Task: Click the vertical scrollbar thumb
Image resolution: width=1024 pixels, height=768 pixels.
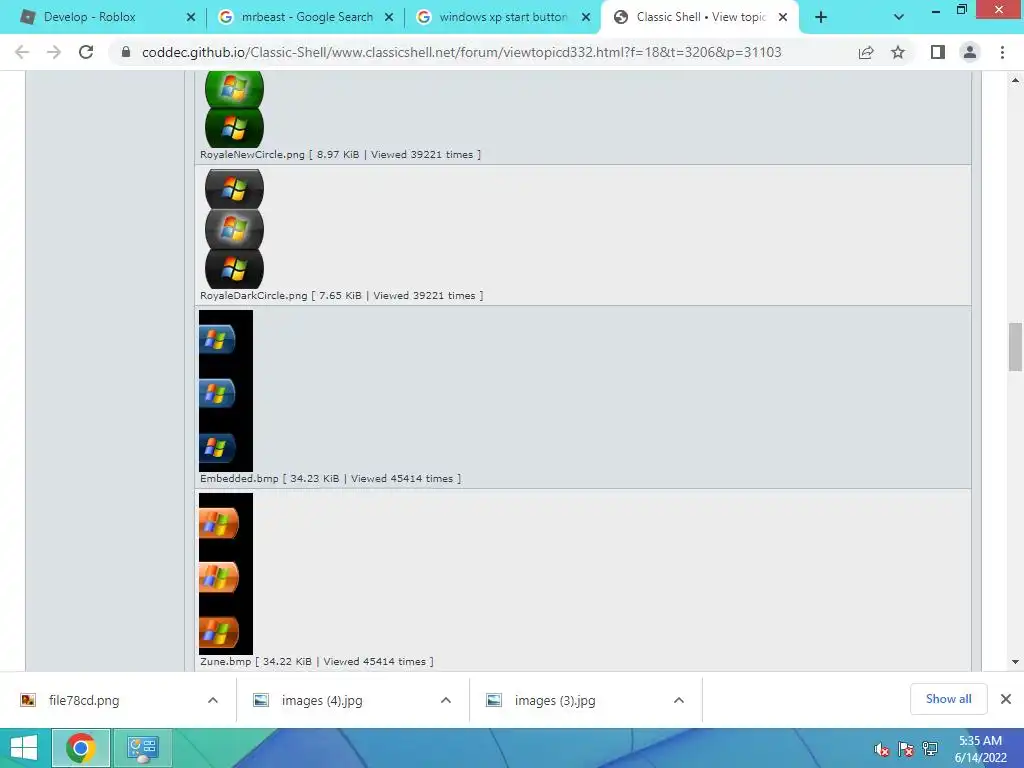Action: [1016, 346]
